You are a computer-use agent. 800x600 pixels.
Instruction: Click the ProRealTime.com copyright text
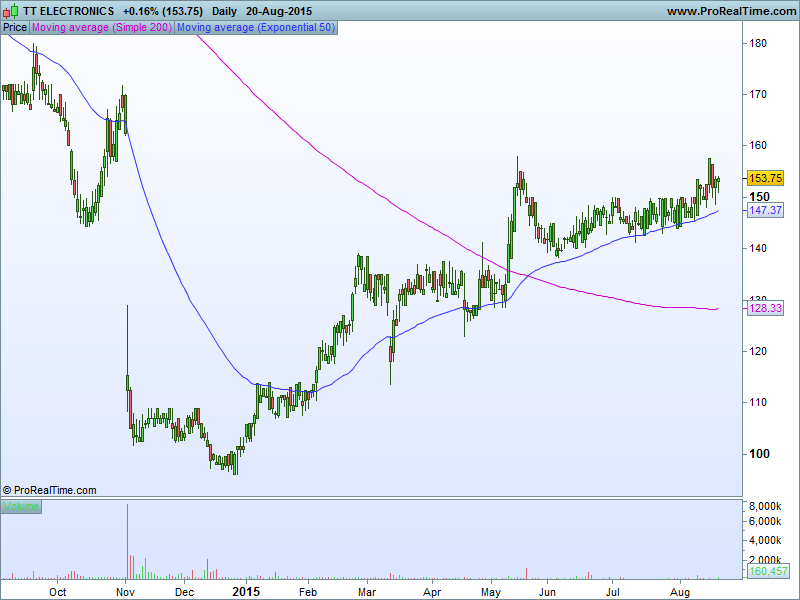coord(50,490)
